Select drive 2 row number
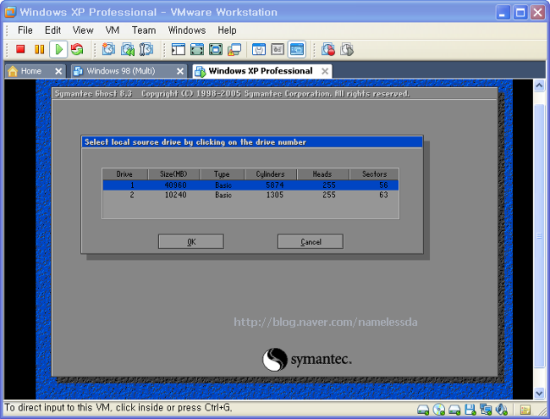Viewport: 550px width, 419px height. (x=132, y=195)
